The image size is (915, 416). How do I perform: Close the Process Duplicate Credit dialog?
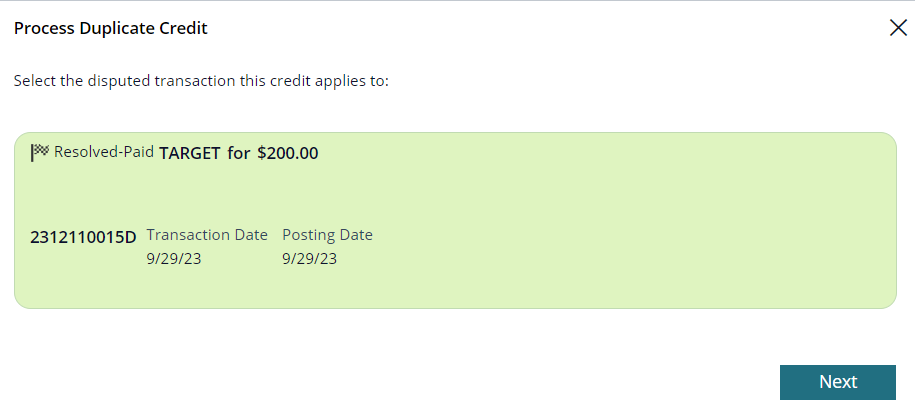coord(898,27)
